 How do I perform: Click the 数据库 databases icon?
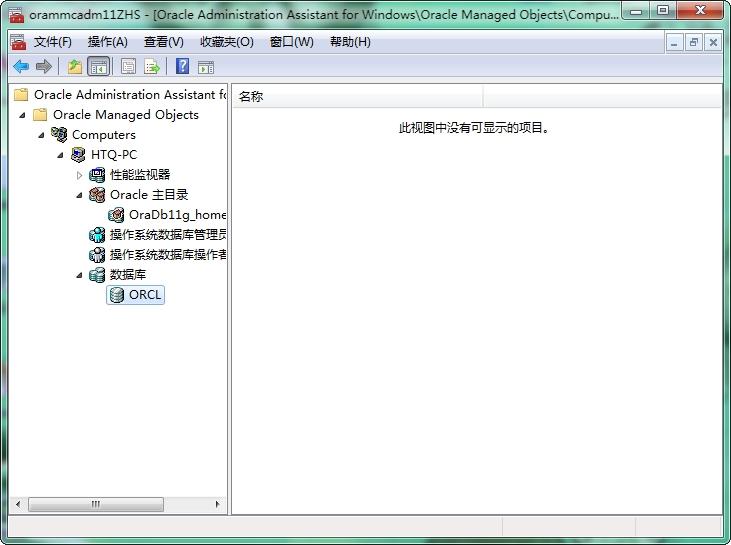point(97,275)
